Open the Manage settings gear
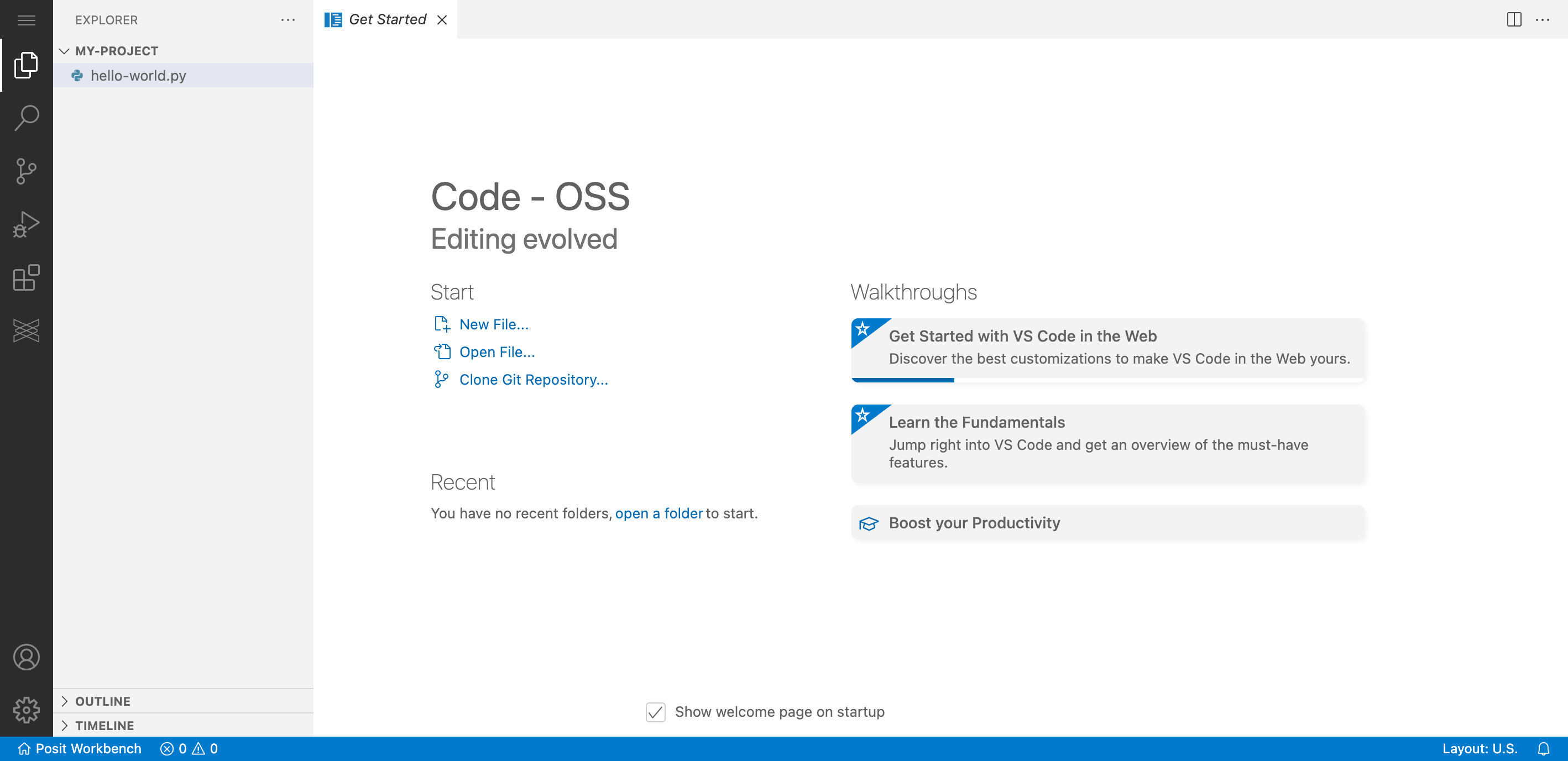Viewport: 1568px width, 761px height. tap(26, 709)
